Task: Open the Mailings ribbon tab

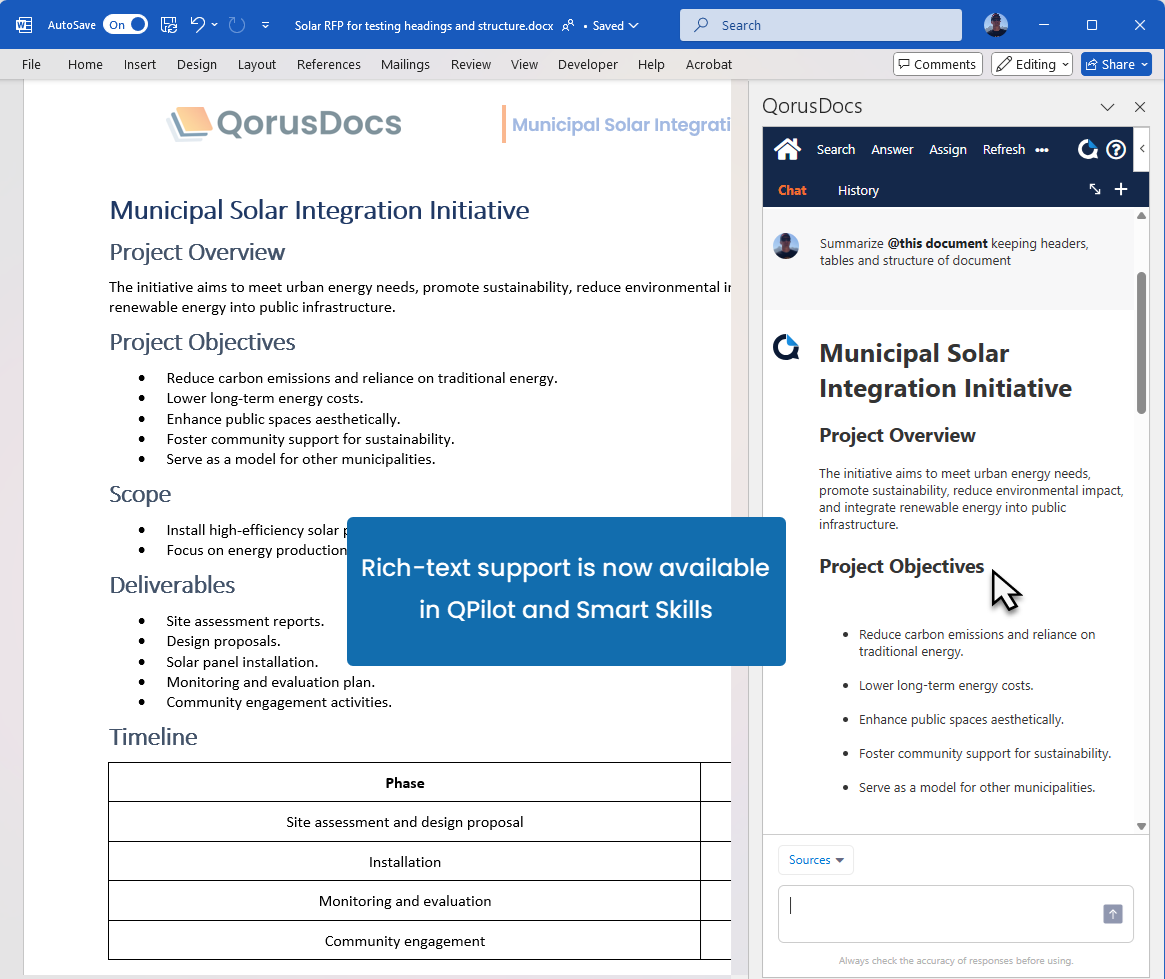Action: click(x=405, y=65)
